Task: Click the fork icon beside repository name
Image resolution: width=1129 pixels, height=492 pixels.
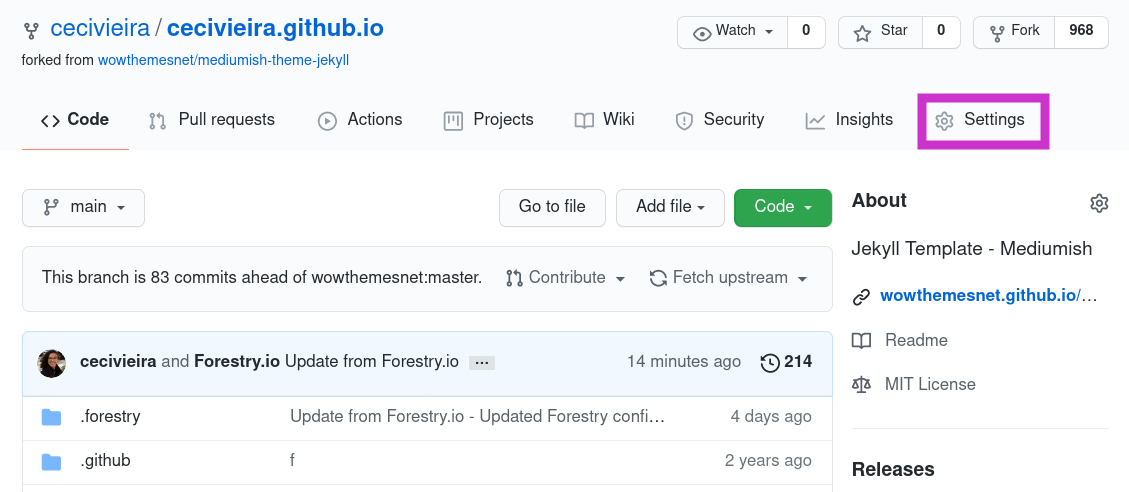Action: click(x=31, y=30)
